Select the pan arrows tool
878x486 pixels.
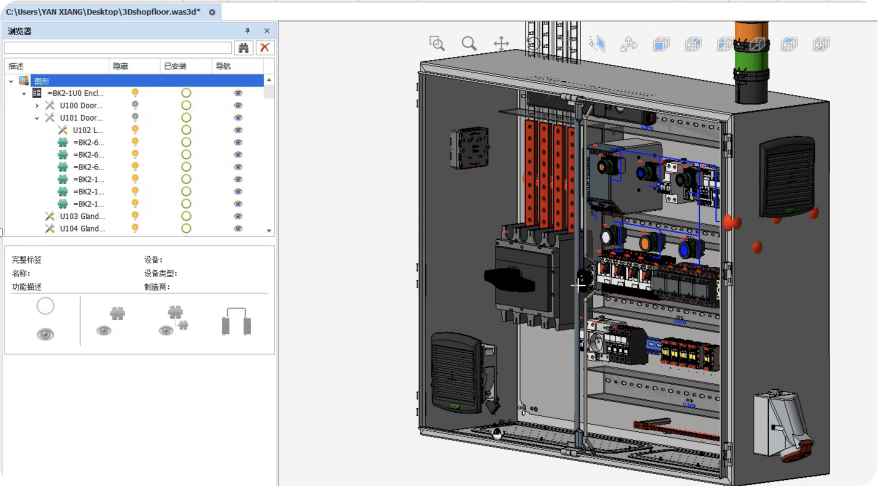(501, 43)
